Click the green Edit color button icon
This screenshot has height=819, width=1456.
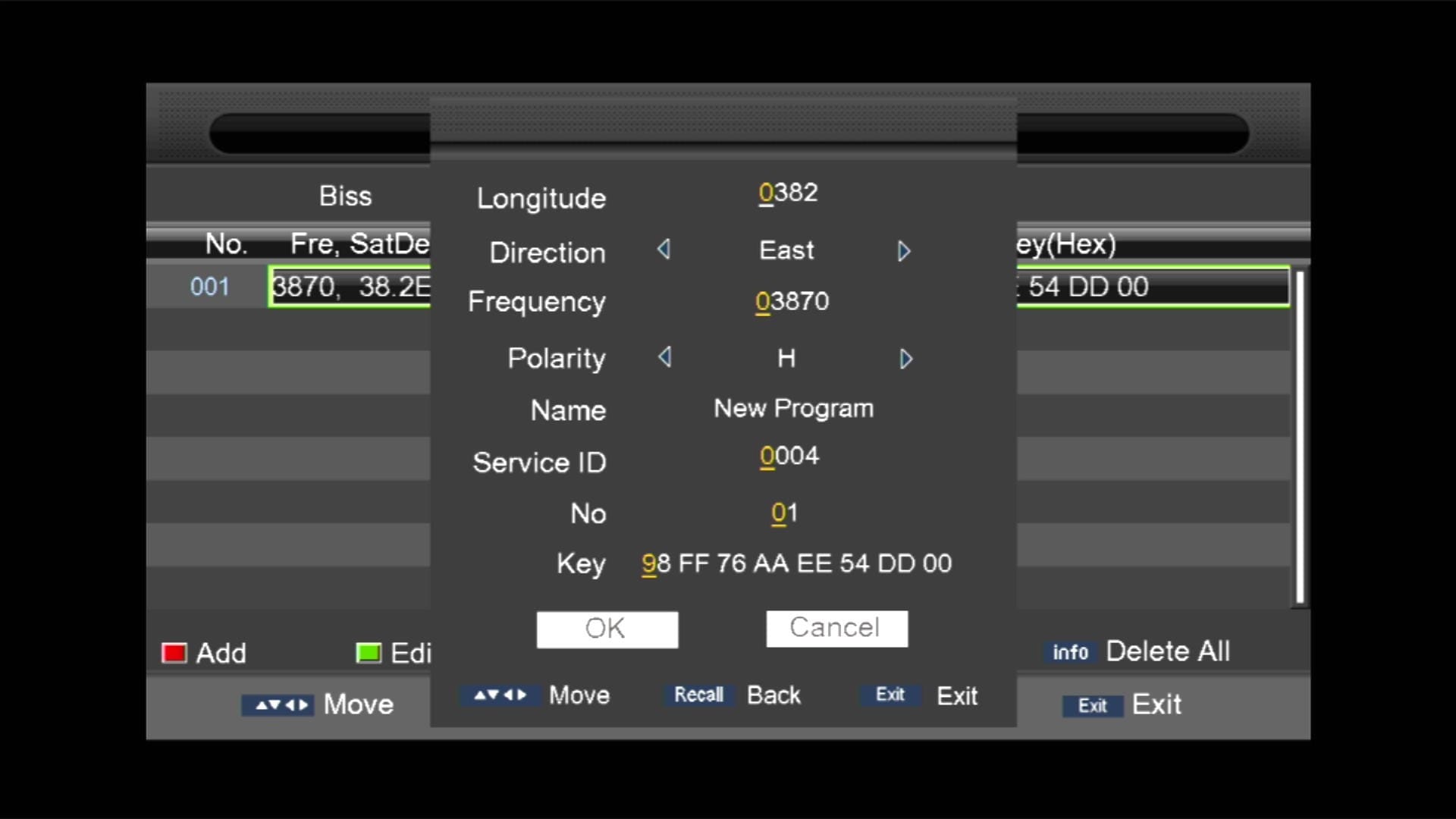tap(369, 653)
